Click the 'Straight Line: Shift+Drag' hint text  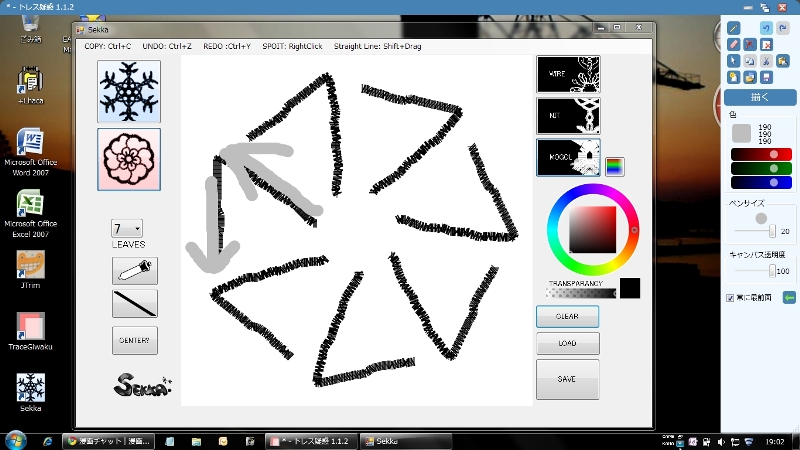coord(378,46)
